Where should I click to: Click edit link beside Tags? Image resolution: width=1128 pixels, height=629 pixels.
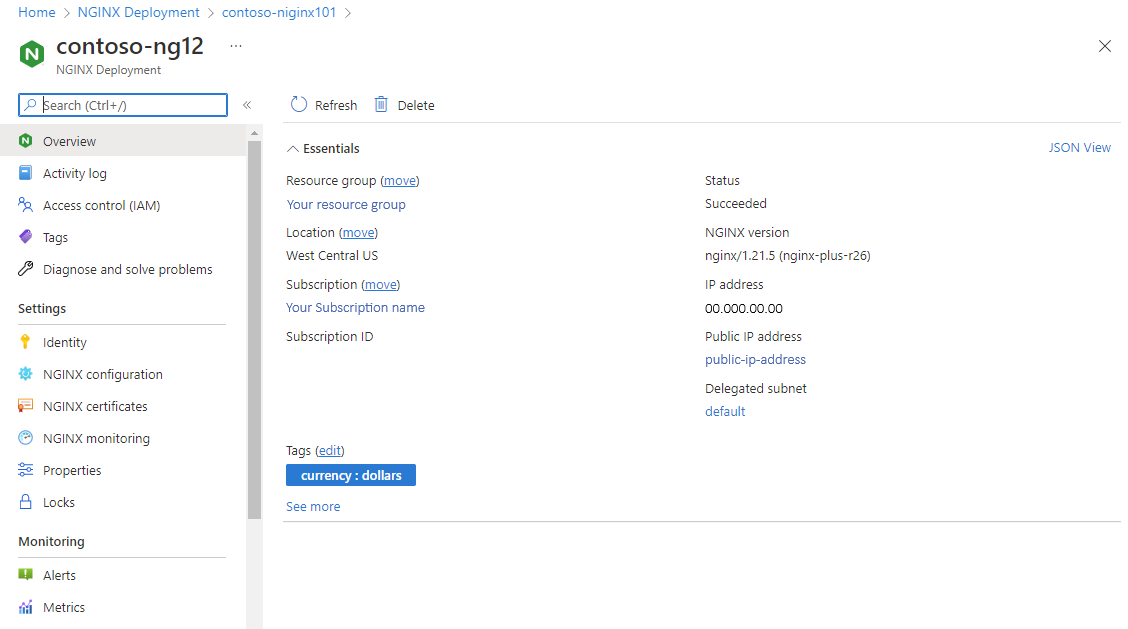pos(329,451)
